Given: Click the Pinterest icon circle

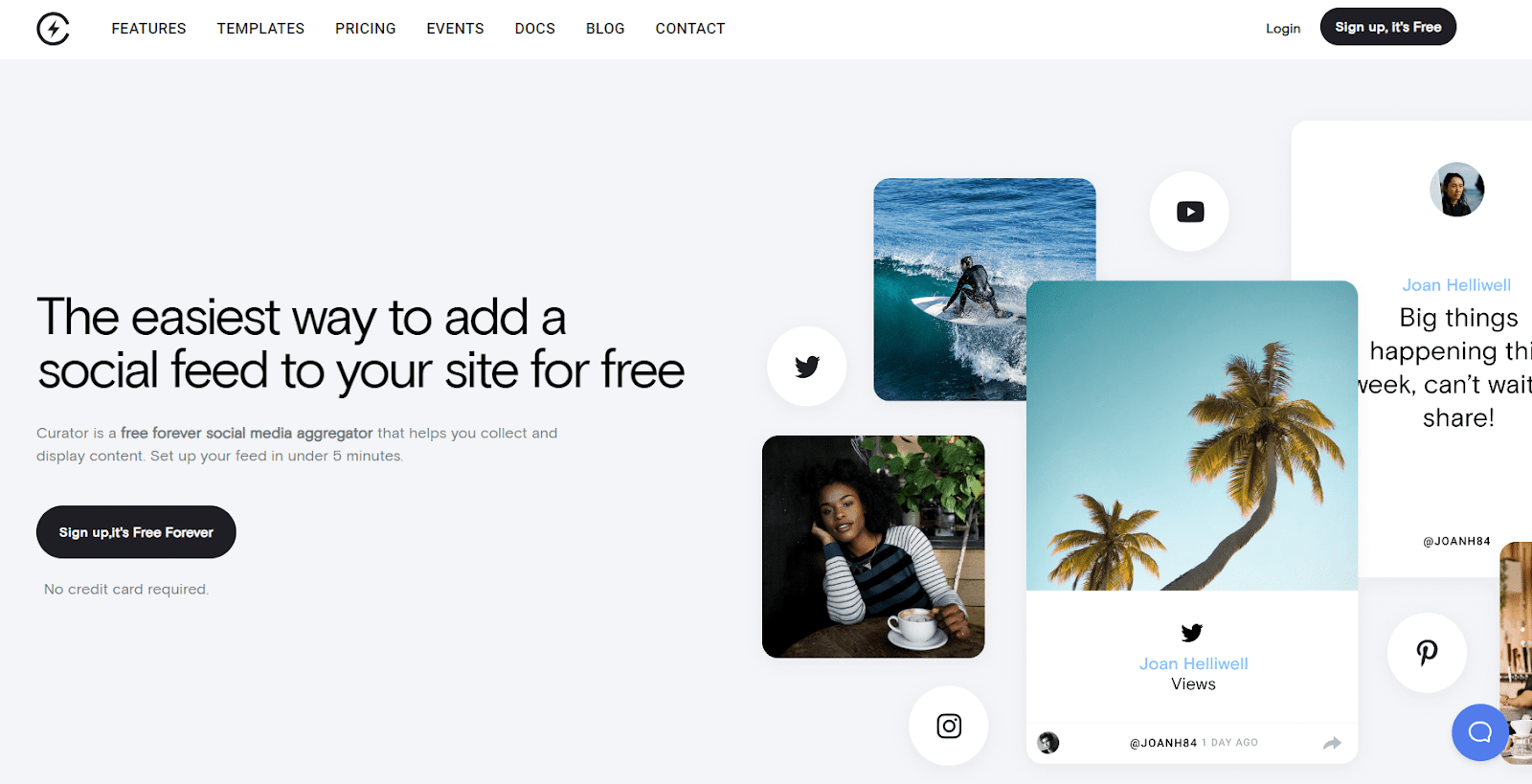Looking at the screenshot, I should 1427,653.
